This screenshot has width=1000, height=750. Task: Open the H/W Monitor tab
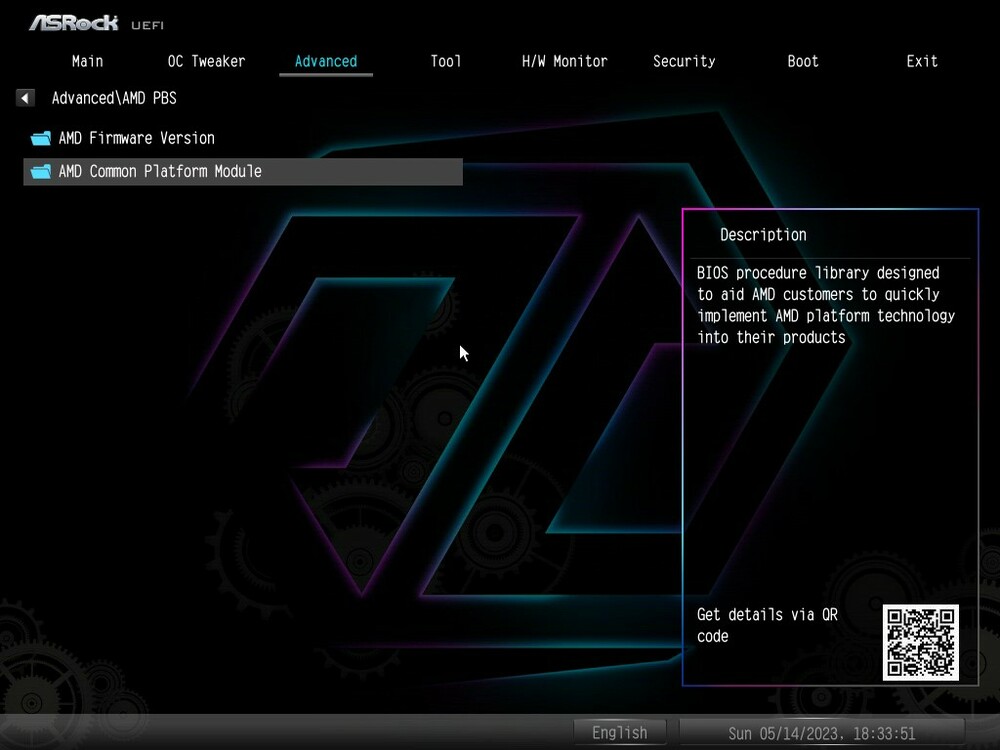564,61
